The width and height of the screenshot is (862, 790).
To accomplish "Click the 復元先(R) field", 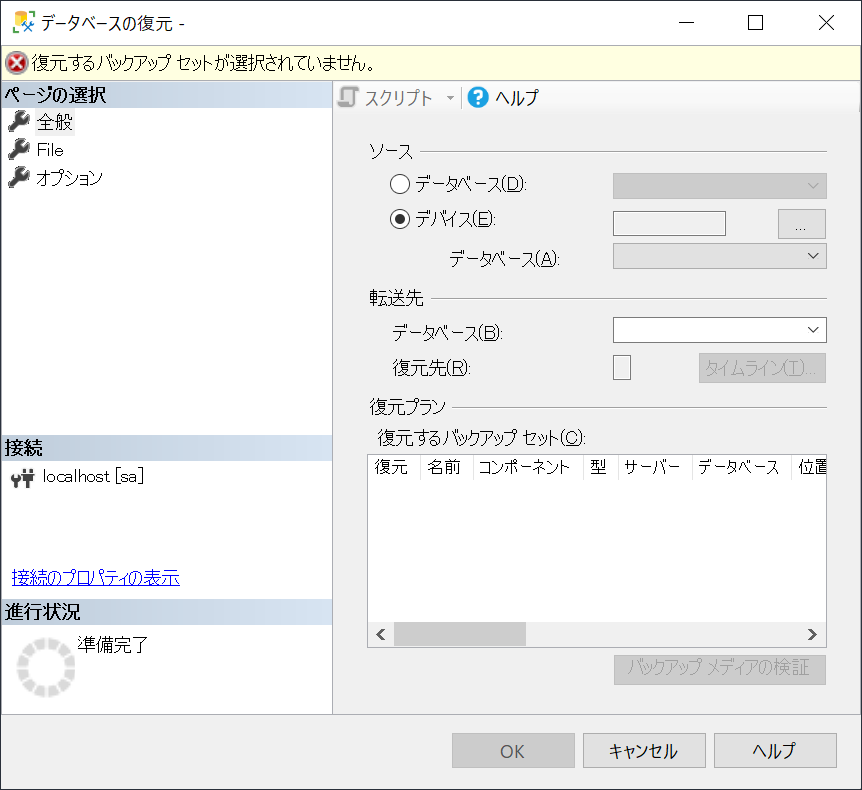I will [x=622, y=367].
